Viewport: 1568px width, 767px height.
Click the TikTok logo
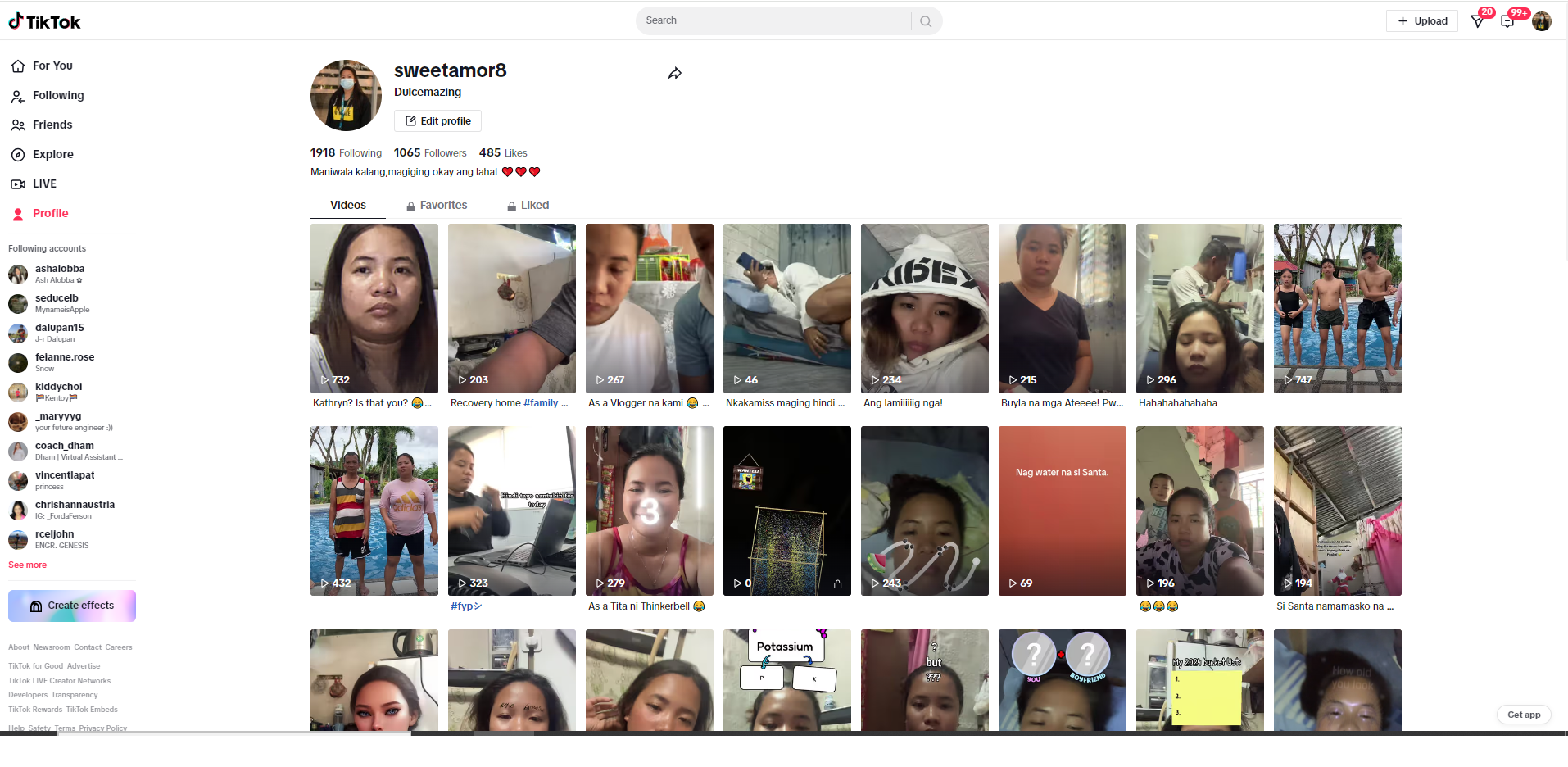tap(45, 22)
